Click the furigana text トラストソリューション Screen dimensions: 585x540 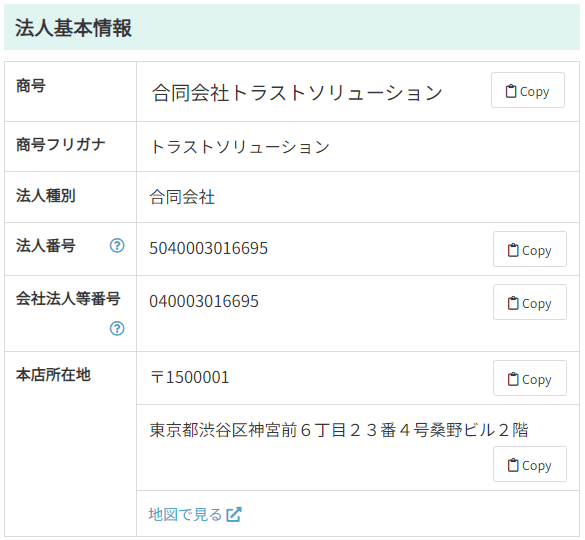point(240,147)
